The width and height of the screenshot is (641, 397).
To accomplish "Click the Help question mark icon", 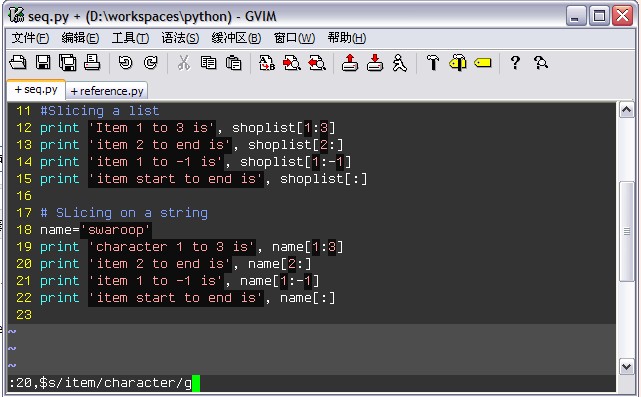I will tap(515, 63).
